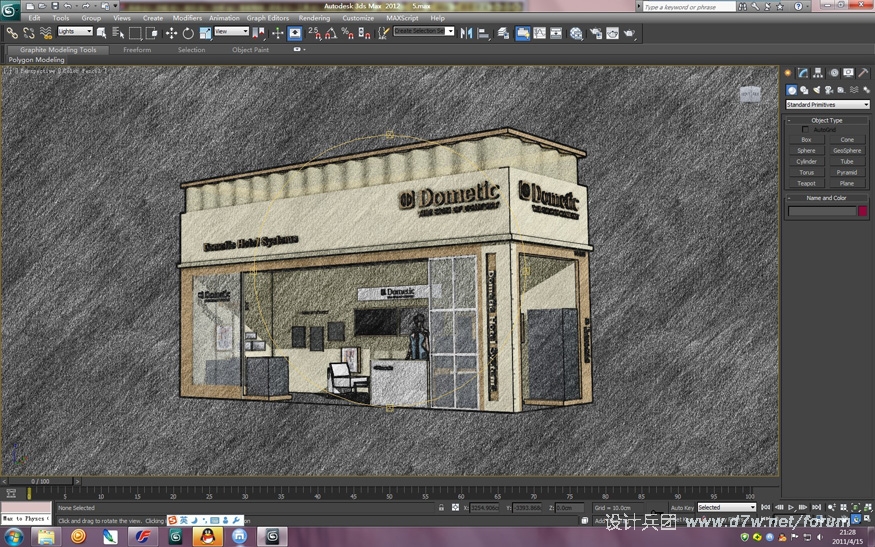Open the Material Editor icon
875x547 pixels.
pyautogui.click(x=576, y=33)
